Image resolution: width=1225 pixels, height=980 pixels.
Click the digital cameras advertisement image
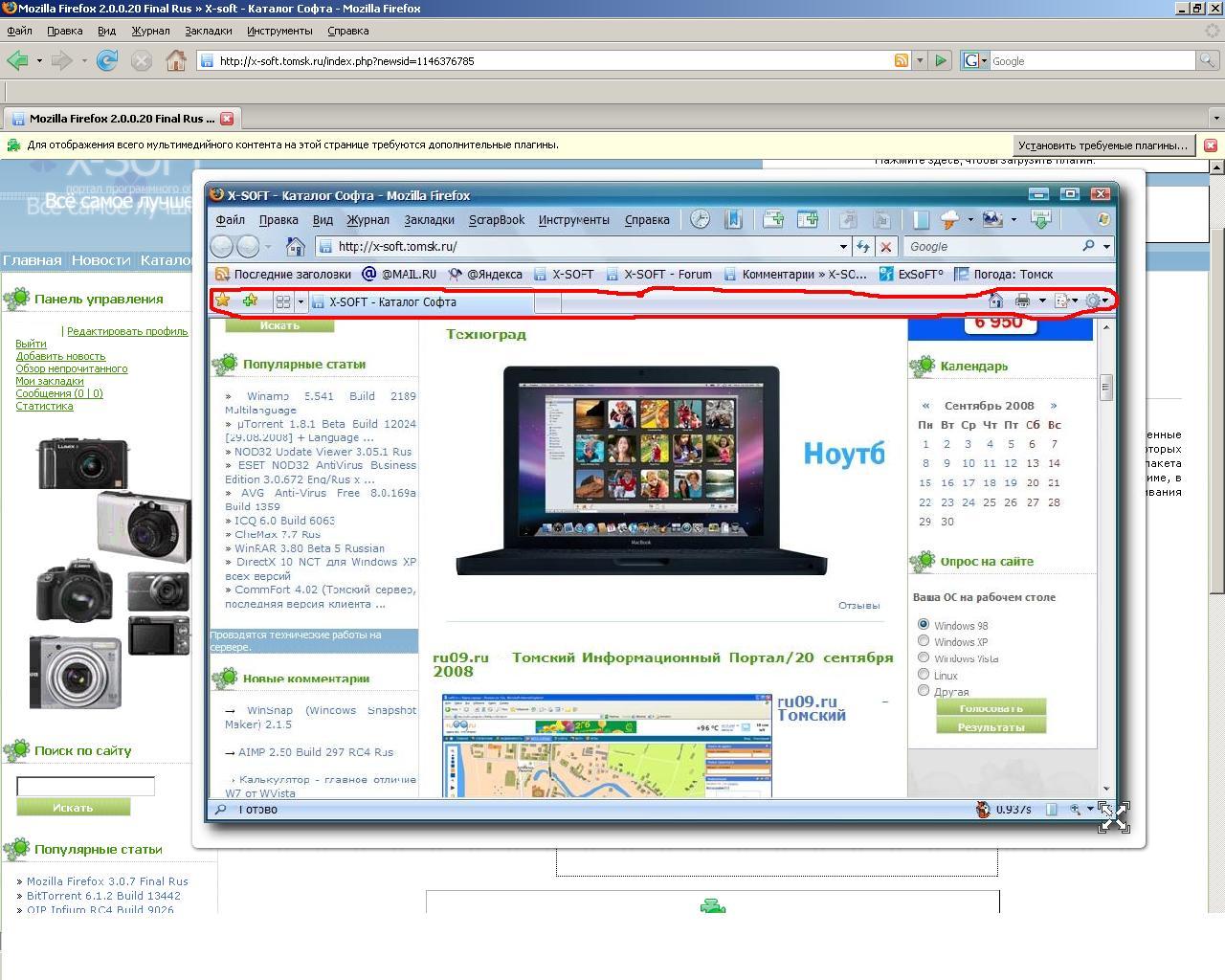pos(110,571)
